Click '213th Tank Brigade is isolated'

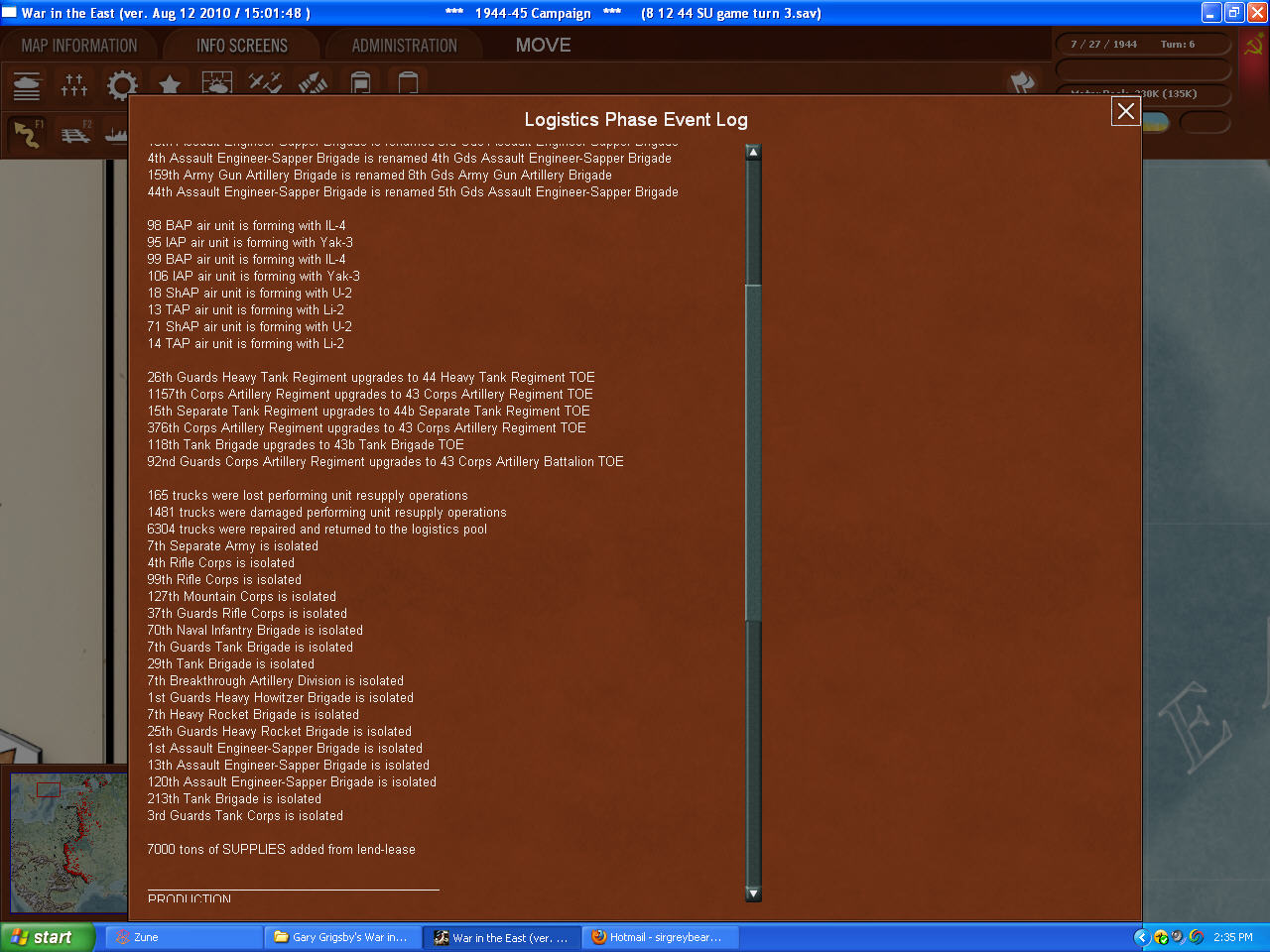click(234, 799)
